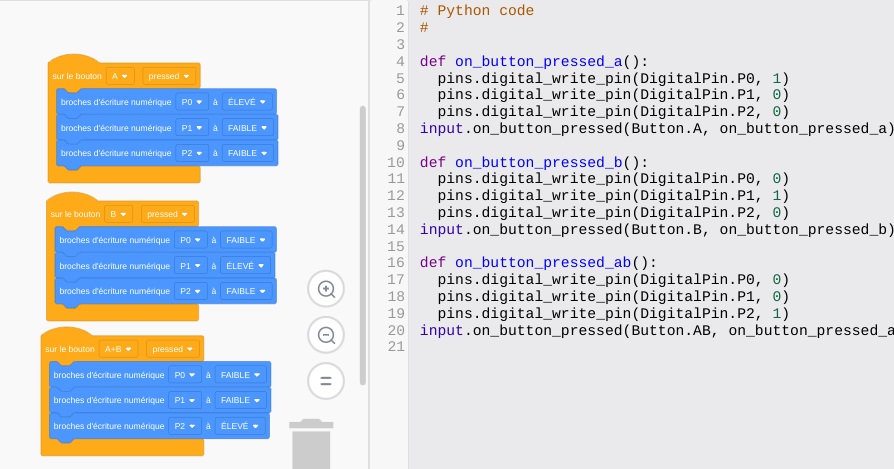894x469 pixels.
Task: Change P2 pin dropdown in button B block
Action: tap(190, 291)
